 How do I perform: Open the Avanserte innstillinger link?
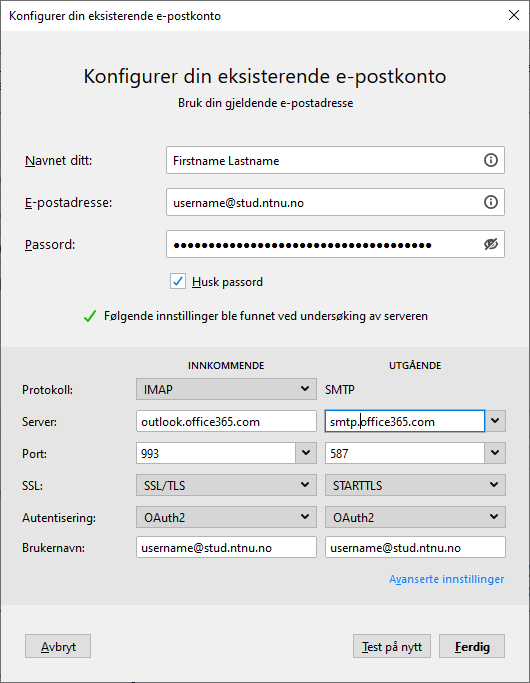pyautogui.click(x=446, y=579)
